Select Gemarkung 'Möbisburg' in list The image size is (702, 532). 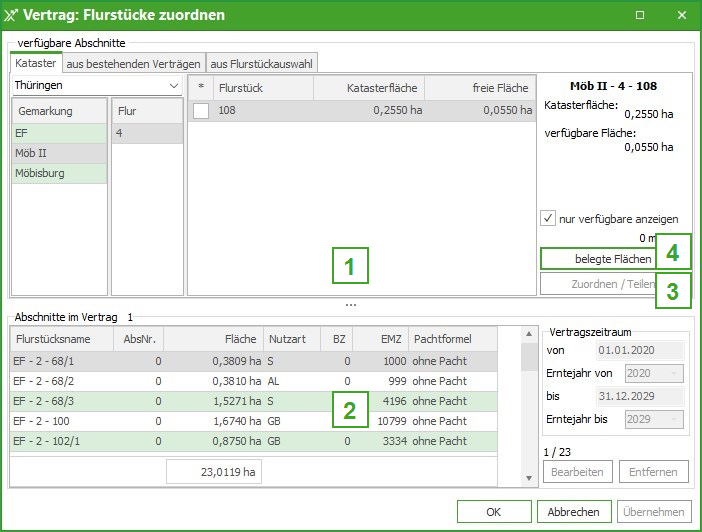pos(58,173)
